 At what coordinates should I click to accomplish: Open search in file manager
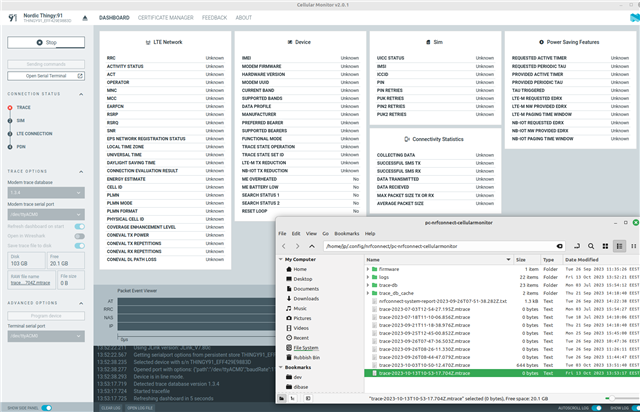[x=591, y=246]
